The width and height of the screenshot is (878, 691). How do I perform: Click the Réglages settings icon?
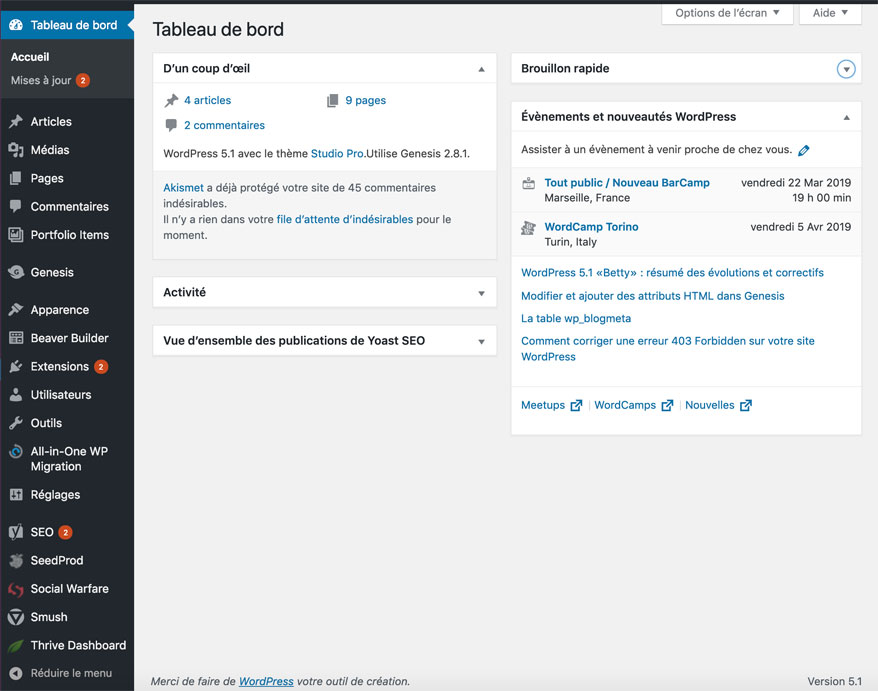tap(16, 494)
